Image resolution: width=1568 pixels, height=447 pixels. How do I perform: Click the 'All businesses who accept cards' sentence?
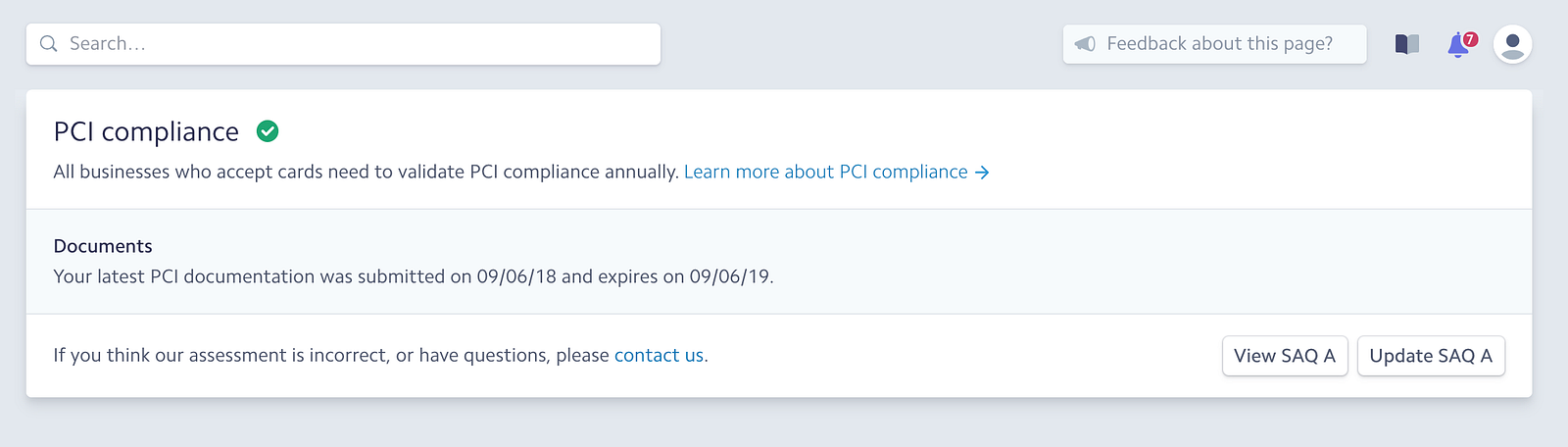tap(367, 172)
